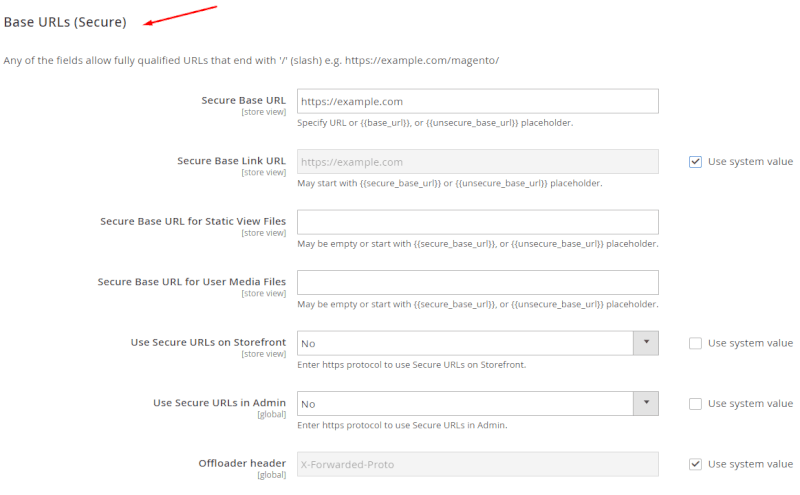Check Use system value for Secure URLs on Storefront
The height and width of the screenshot is (495, 800).
click(695, 343)
